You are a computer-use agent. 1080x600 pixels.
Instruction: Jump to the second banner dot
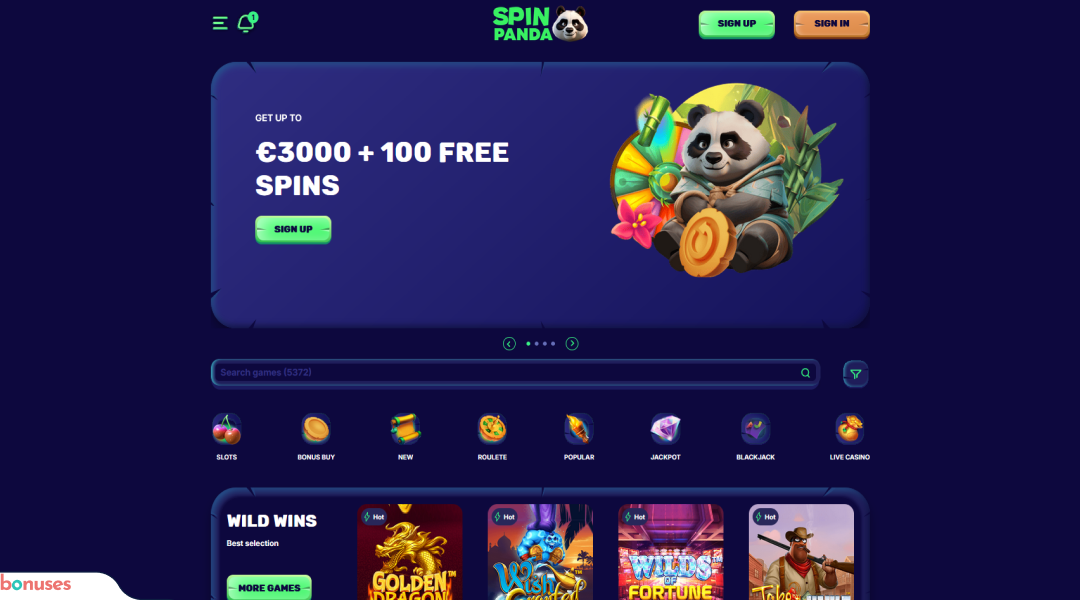click(x=537, y=344)
